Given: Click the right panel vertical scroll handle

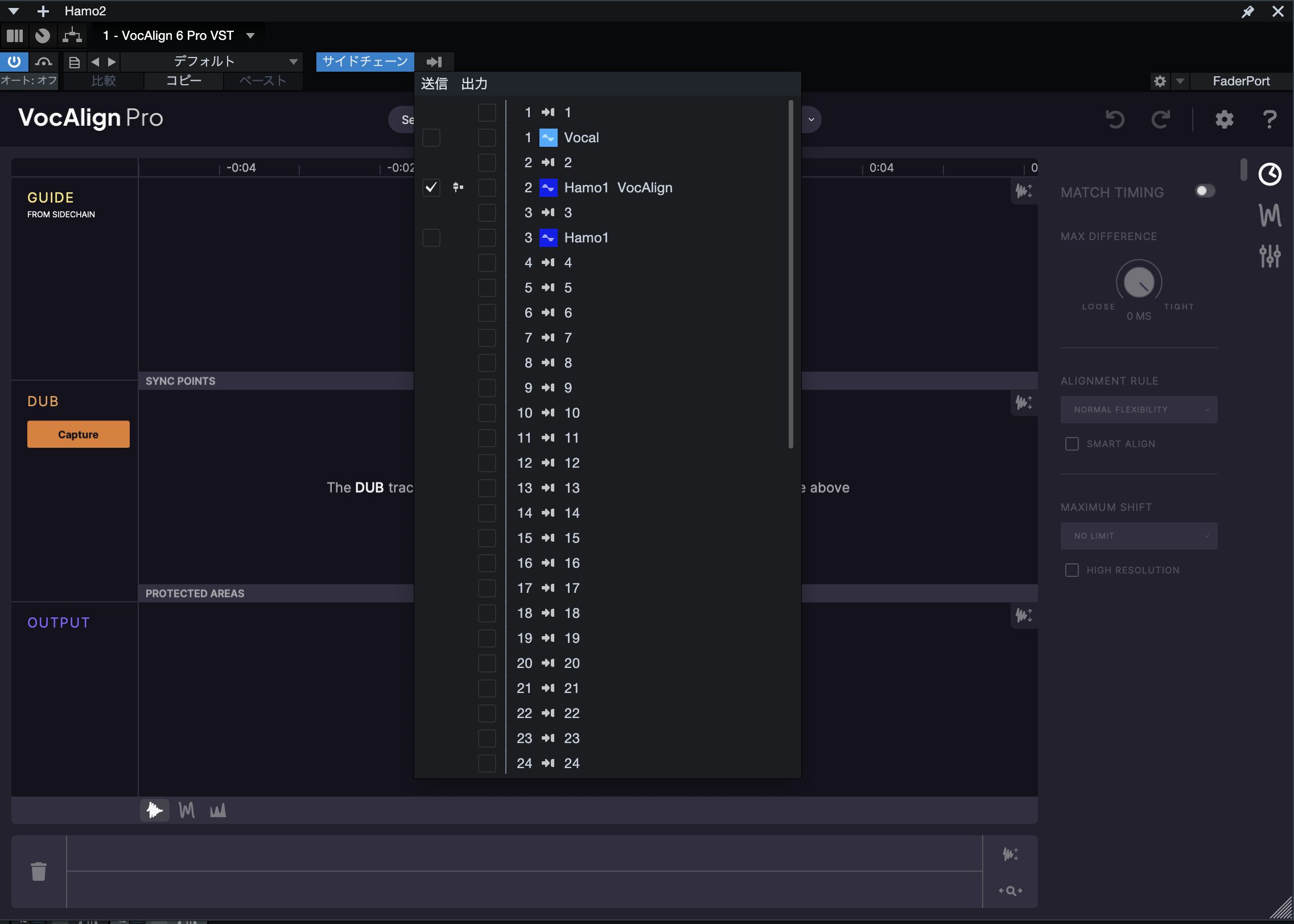Looking at the screenshot, I should pos(1244,170).
